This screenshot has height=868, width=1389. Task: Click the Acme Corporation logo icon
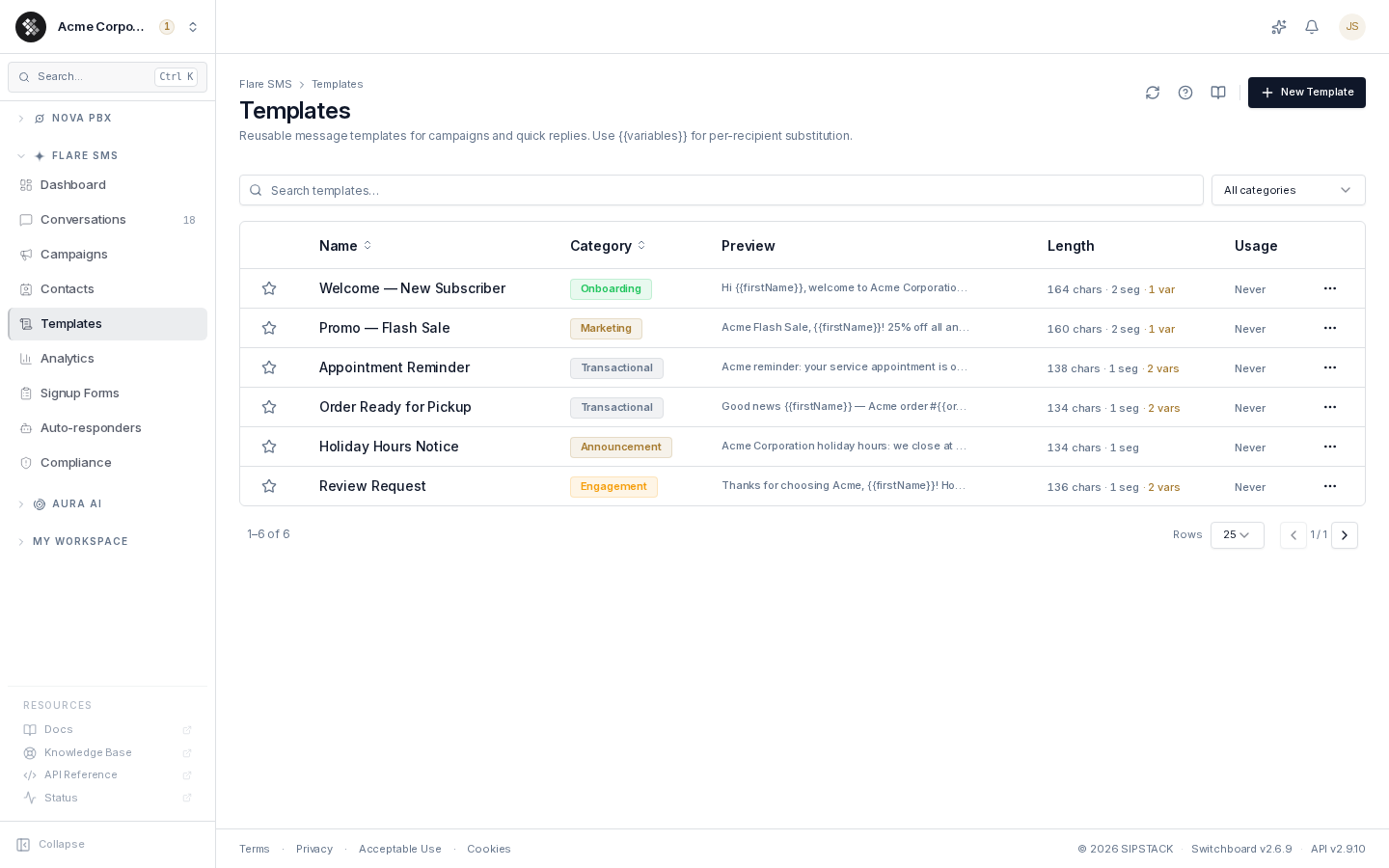(31, 27)
